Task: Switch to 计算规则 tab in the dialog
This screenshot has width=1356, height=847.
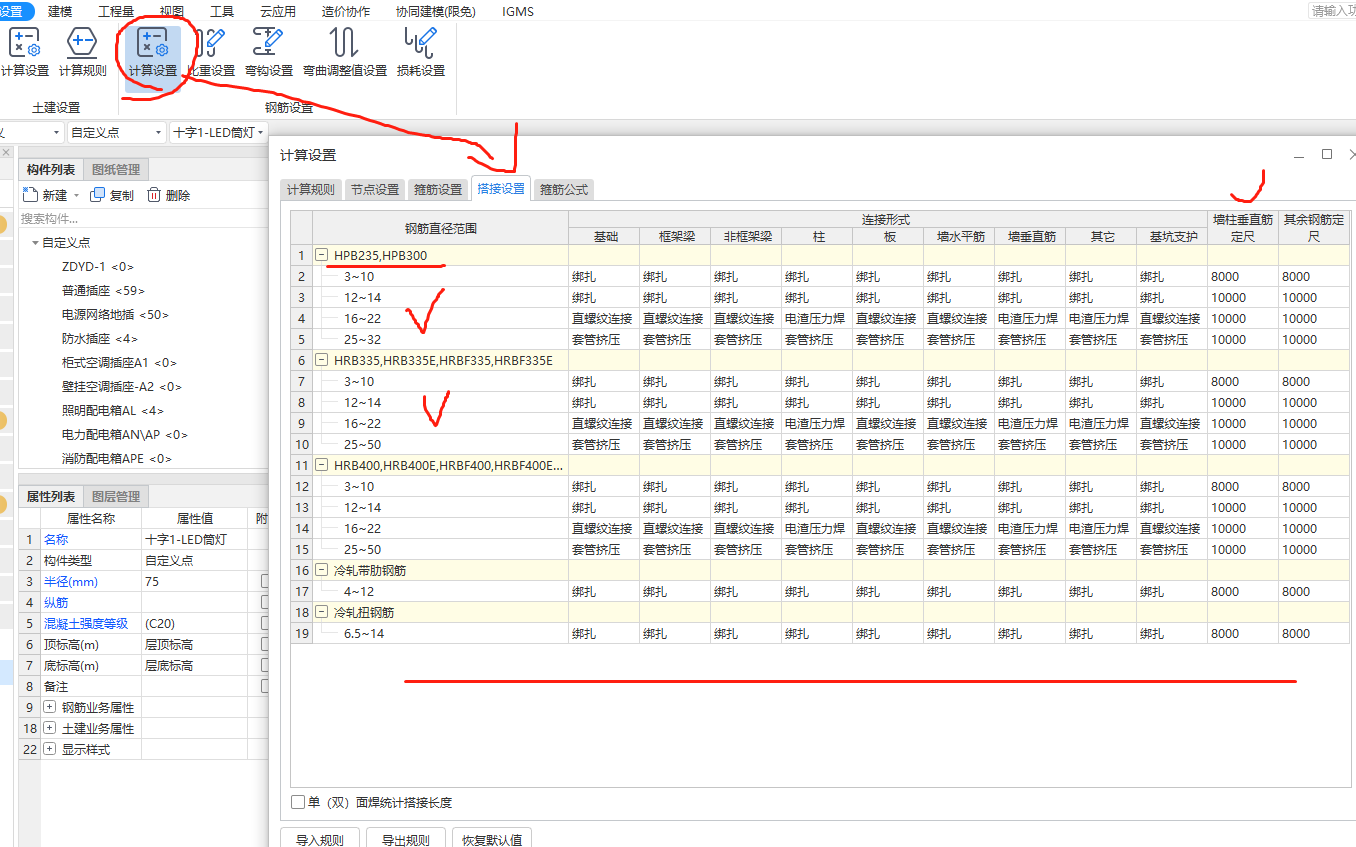Action: pyautogui.click(x=311, y=189)
